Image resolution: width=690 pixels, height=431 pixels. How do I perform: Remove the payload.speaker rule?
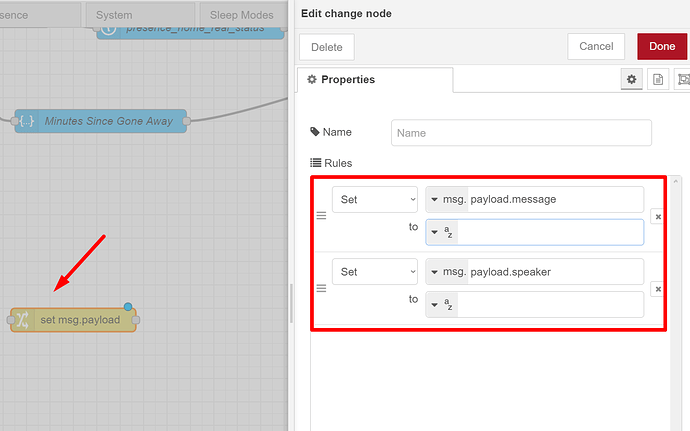pyautogui.click(x=656, y=289)
